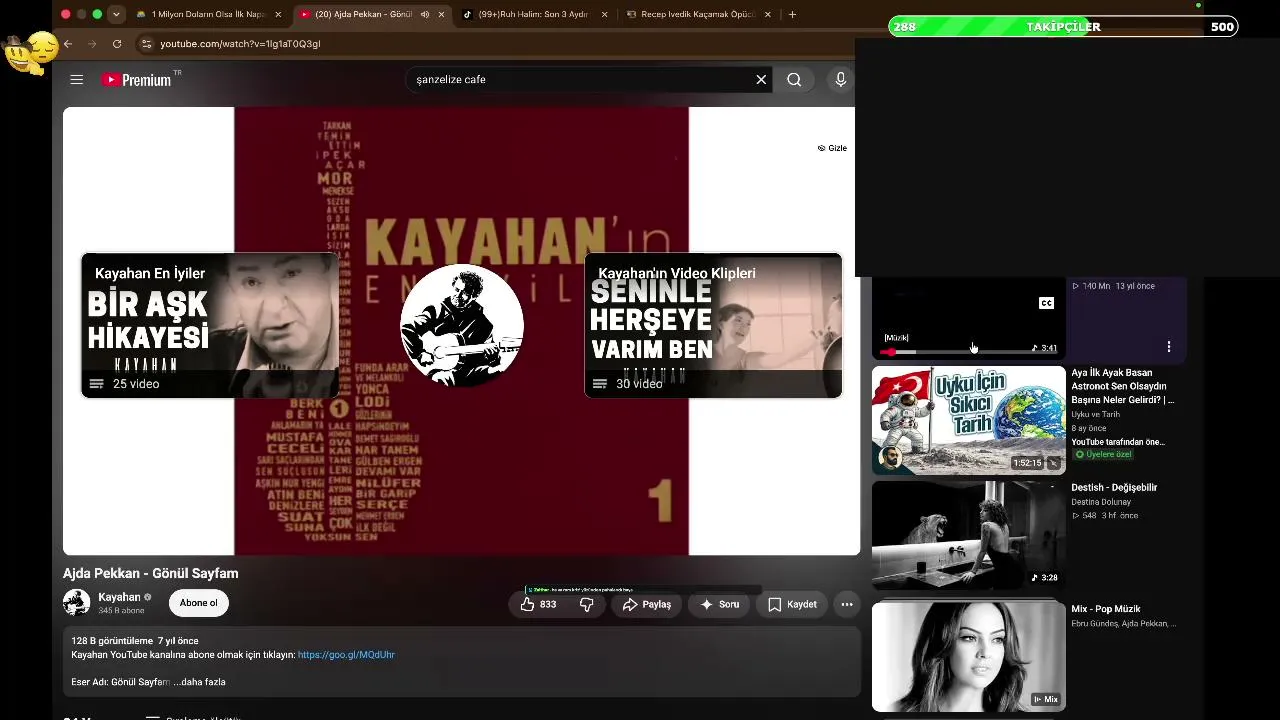Close the Ajda Pekkan tab
The image size is (1280, 720).
click(441, 14)
